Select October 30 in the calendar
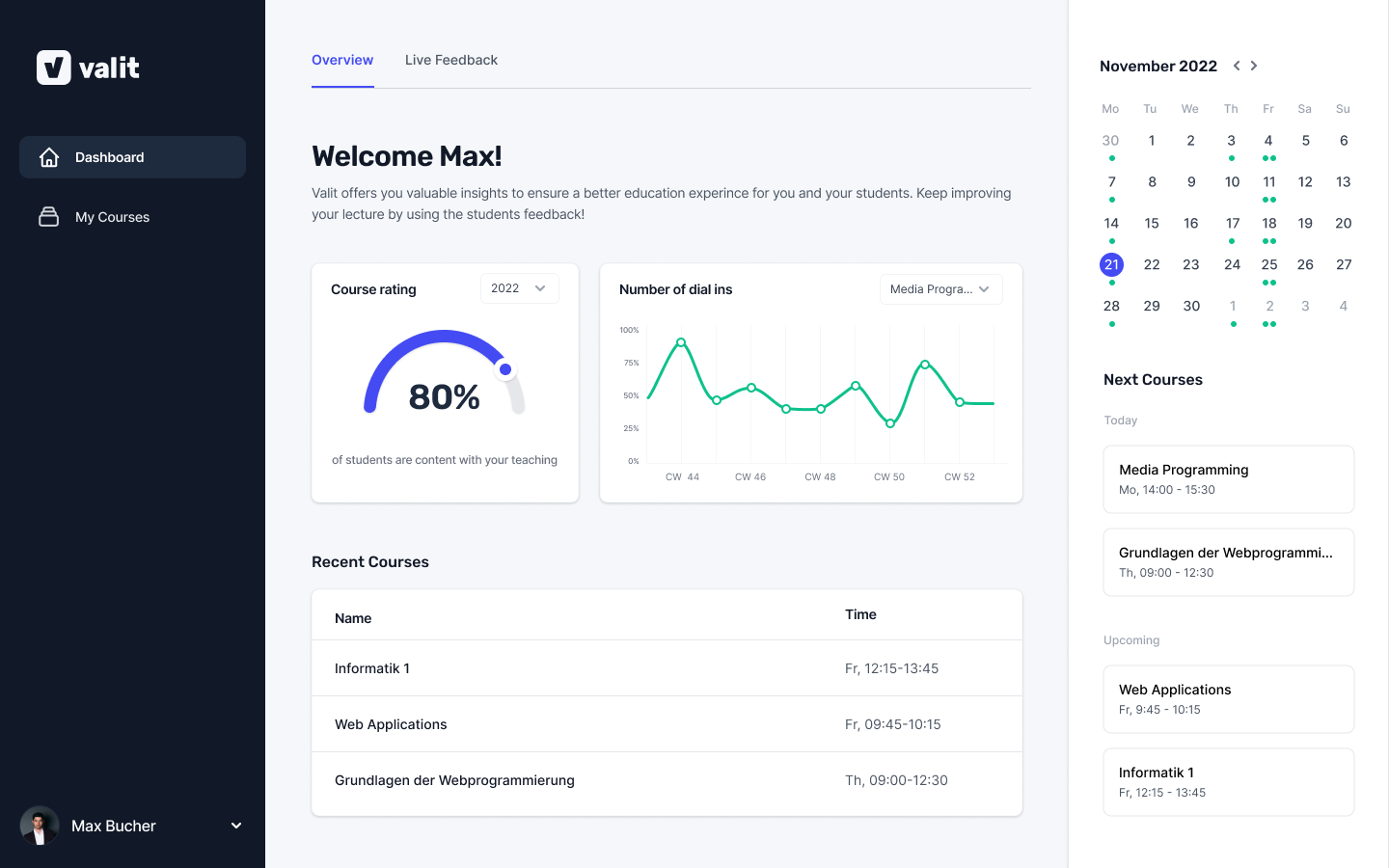This screenshot has width=1389, height=868. point(1111,141)
